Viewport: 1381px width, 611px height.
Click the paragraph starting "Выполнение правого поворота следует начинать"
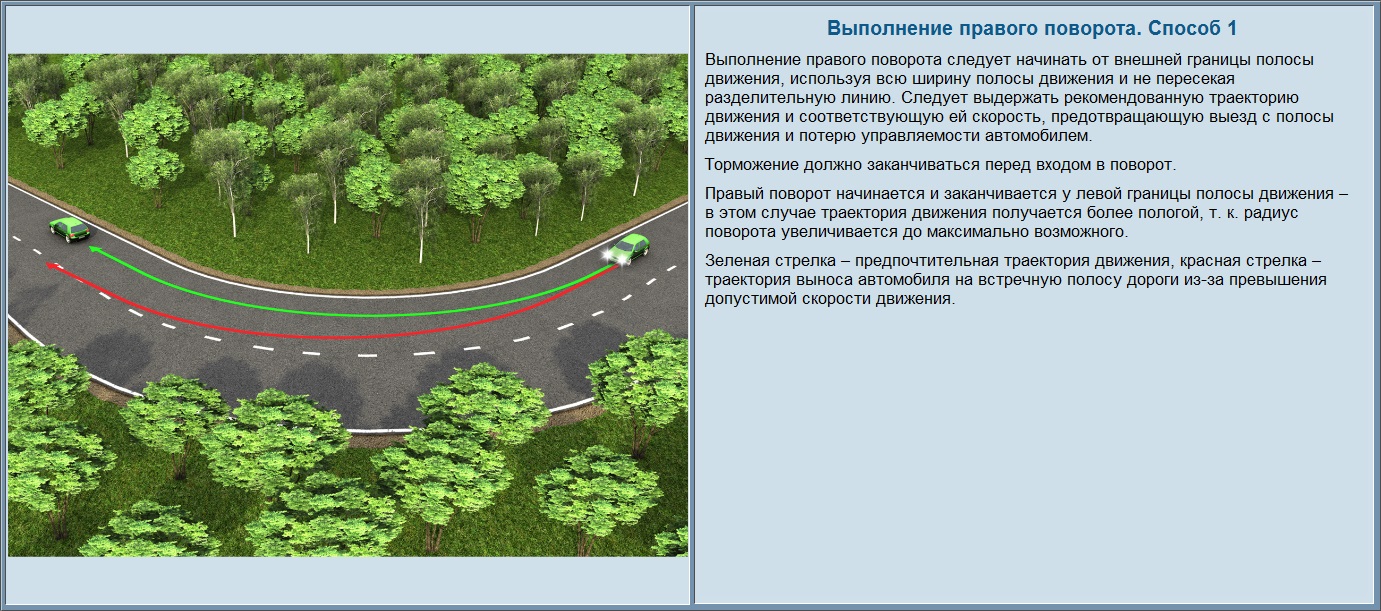point(1019,98)
